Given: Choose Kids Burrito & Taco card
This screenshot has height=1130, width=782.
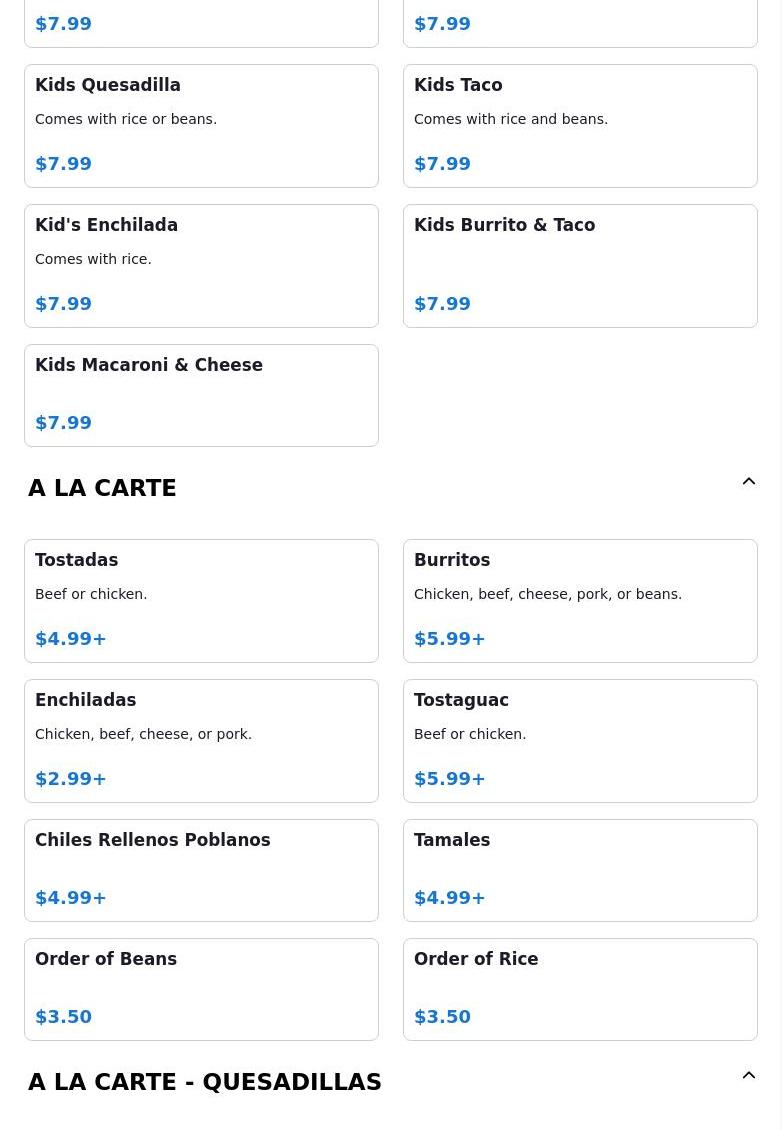Looking at the screenshot, I should (x=580, y=266).
